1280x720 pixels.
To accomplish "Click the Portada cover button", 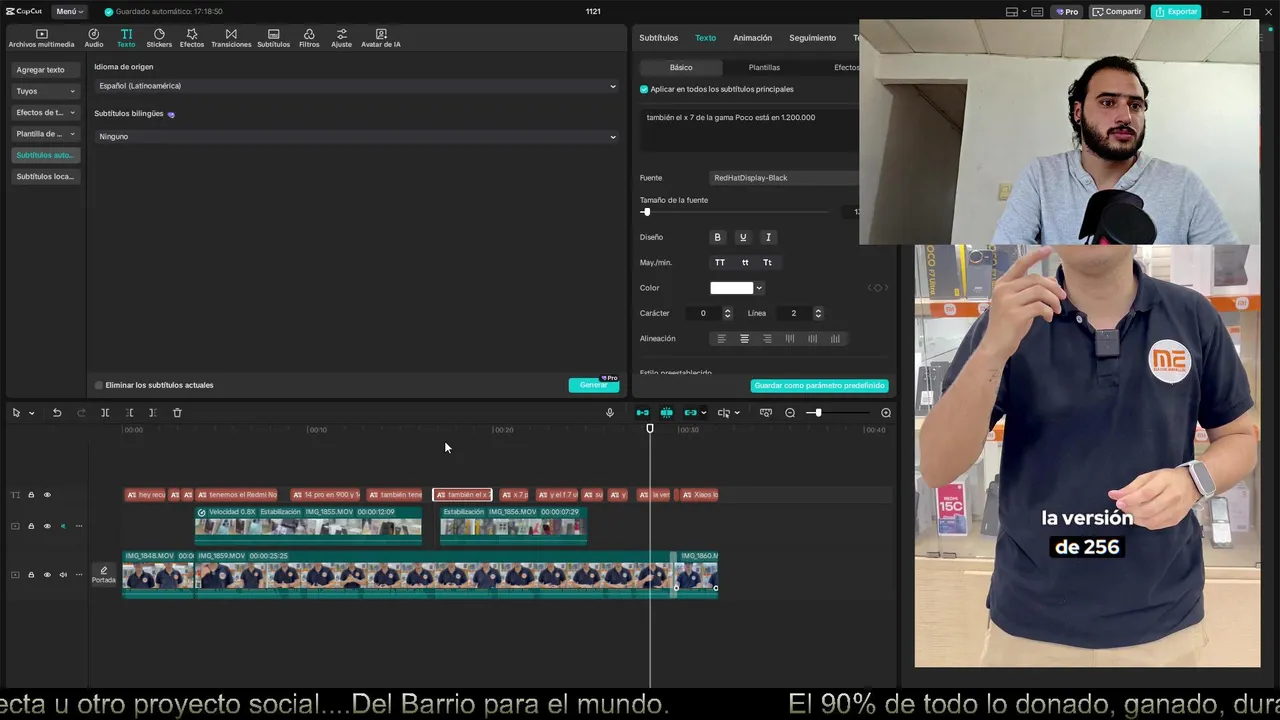I will coord(104,575).
